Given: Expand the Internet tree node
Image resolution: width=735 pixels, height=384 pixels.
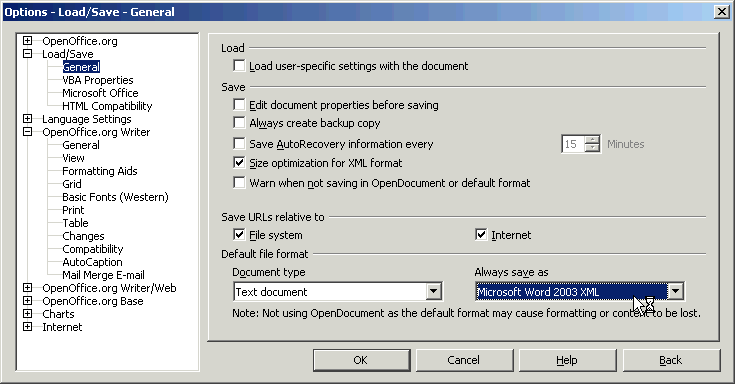Looking at the screenshot, I should click(28, 326).
